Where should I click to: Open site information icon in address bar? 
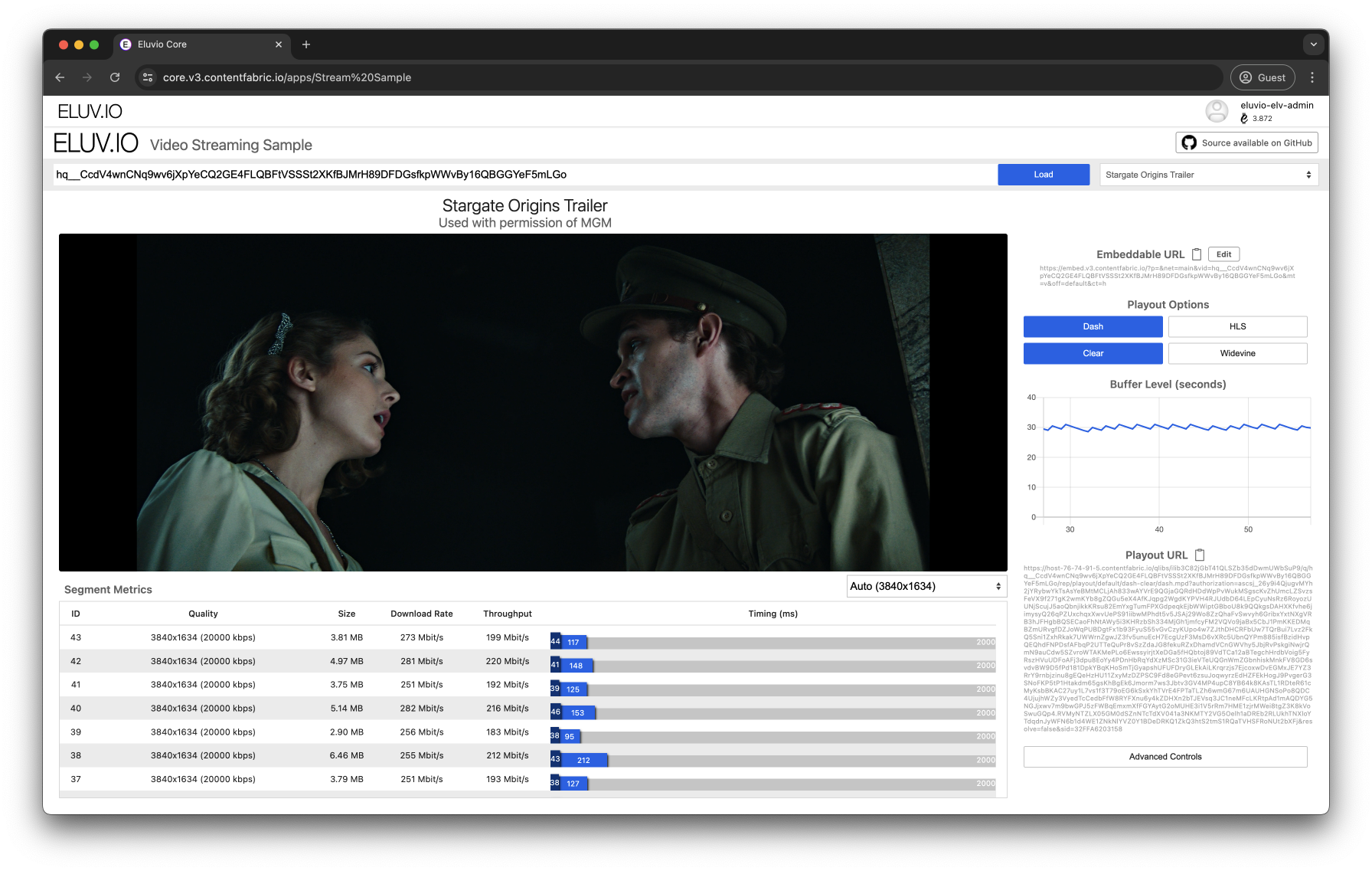[149, 77]
